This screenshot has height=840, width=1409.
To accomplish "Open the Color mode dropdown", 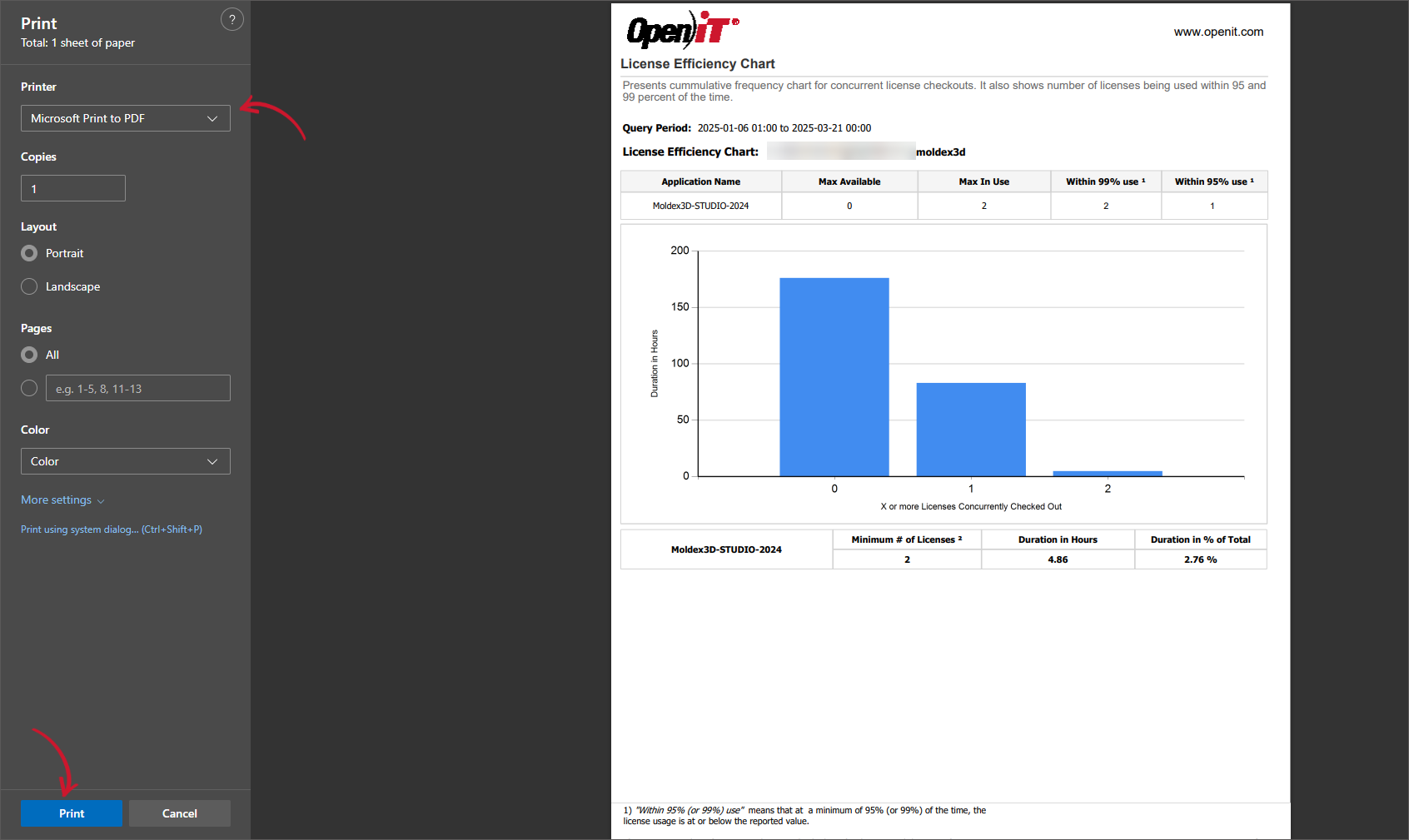I will point(126,461).
